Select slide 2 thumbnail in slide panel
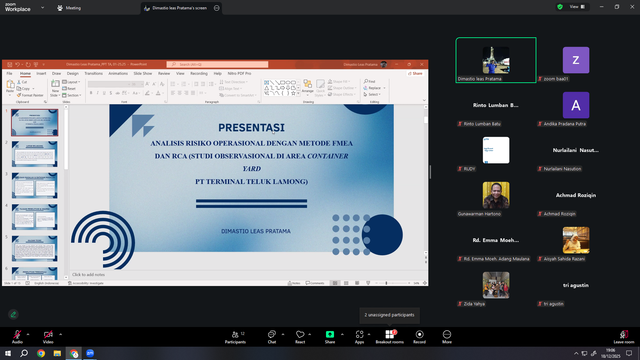 coord(35,154)
